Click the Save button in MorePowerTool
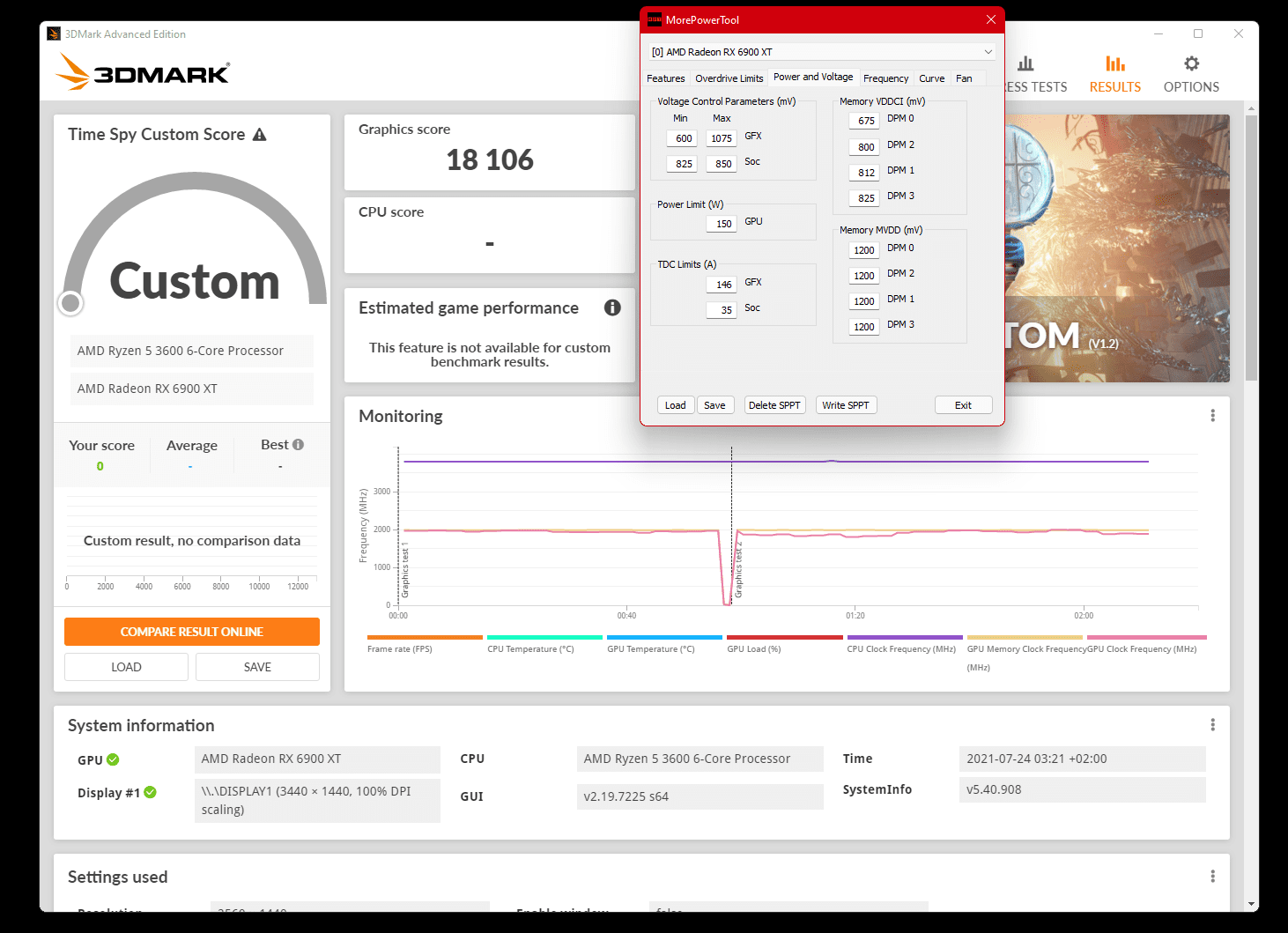Screen dimensions: 1288x933 [x=715, y=405]
